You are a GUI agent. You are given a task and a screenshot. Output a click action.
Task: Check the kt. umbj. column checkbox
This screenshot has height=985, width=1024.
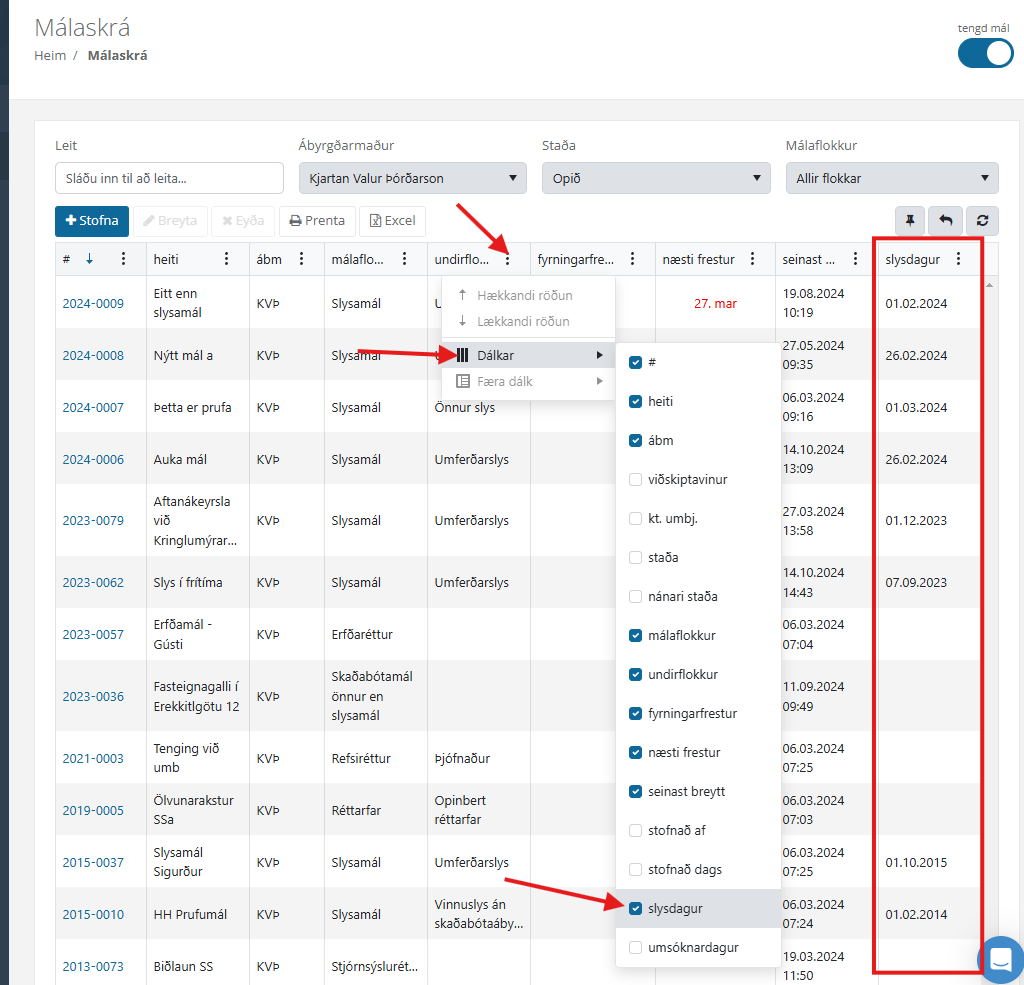click(635, 519)
